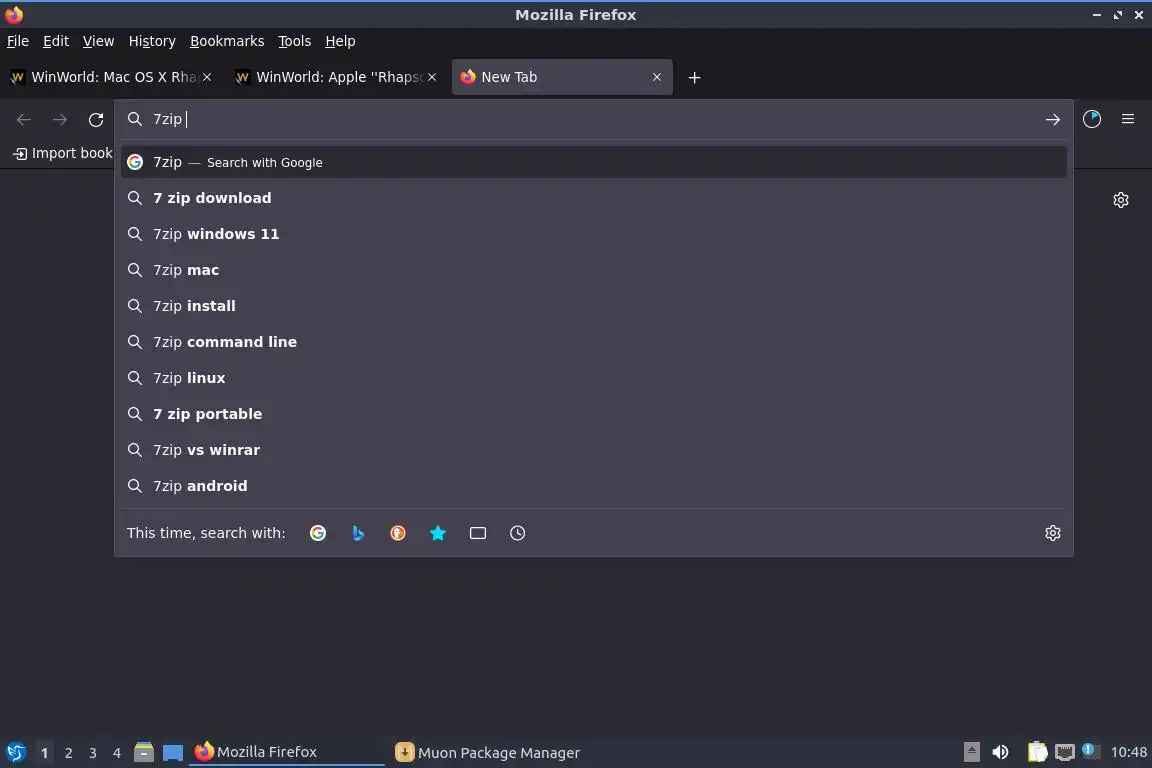Switch to Muon Package Manager window
The image size is (1152, 768).
[x=488, y=753]
